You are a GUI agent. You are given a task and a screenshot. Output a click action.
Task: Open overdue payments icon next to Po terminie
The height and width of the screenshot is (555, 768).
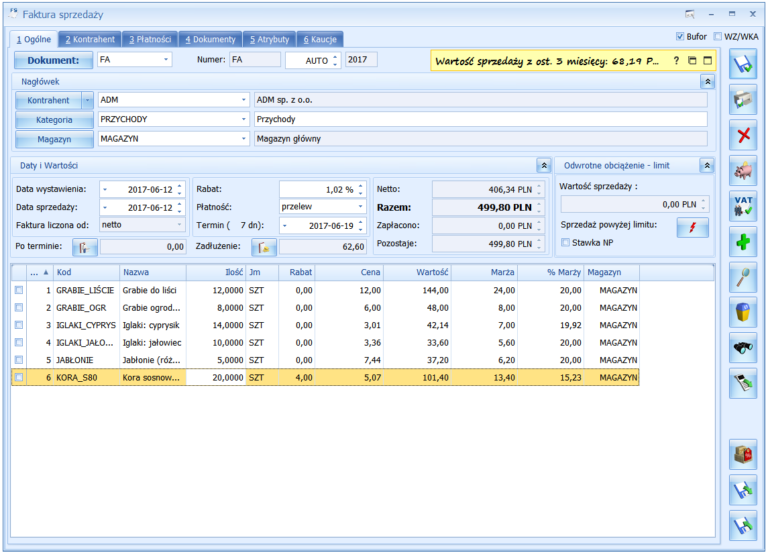pos(85,247)
